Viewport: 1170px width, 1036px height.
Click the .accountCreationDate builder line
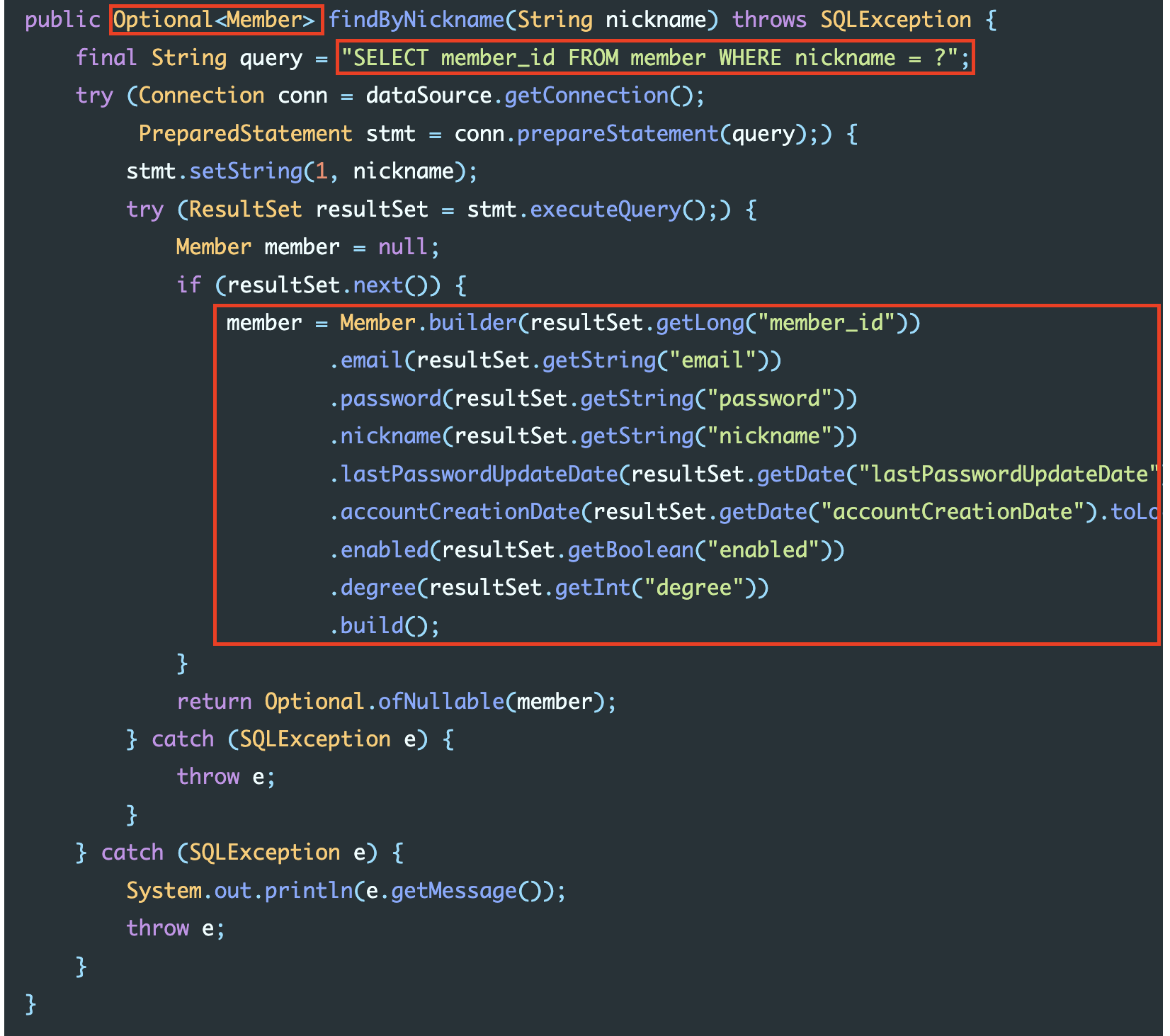744,512
